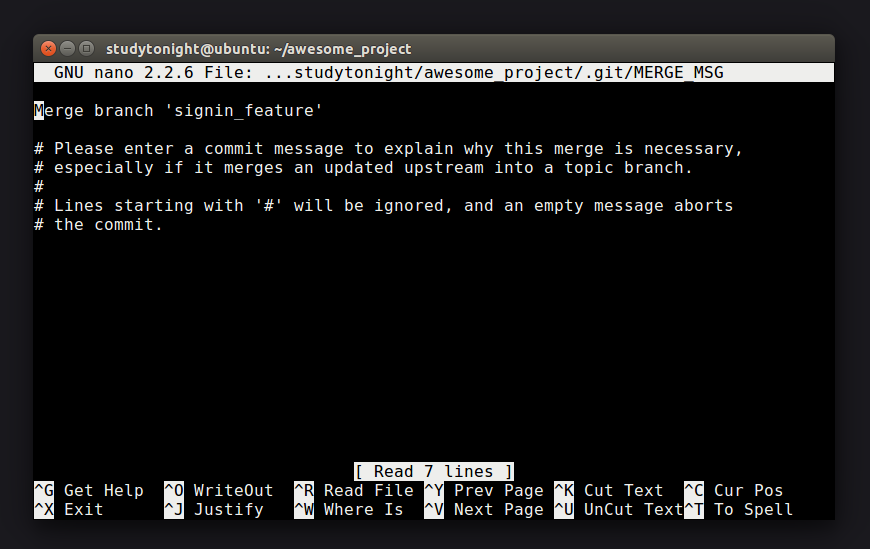This screenshot has height=549, width=870.
Task: Click the ^U UnCut Text shortcut
Action: (619, 510)
